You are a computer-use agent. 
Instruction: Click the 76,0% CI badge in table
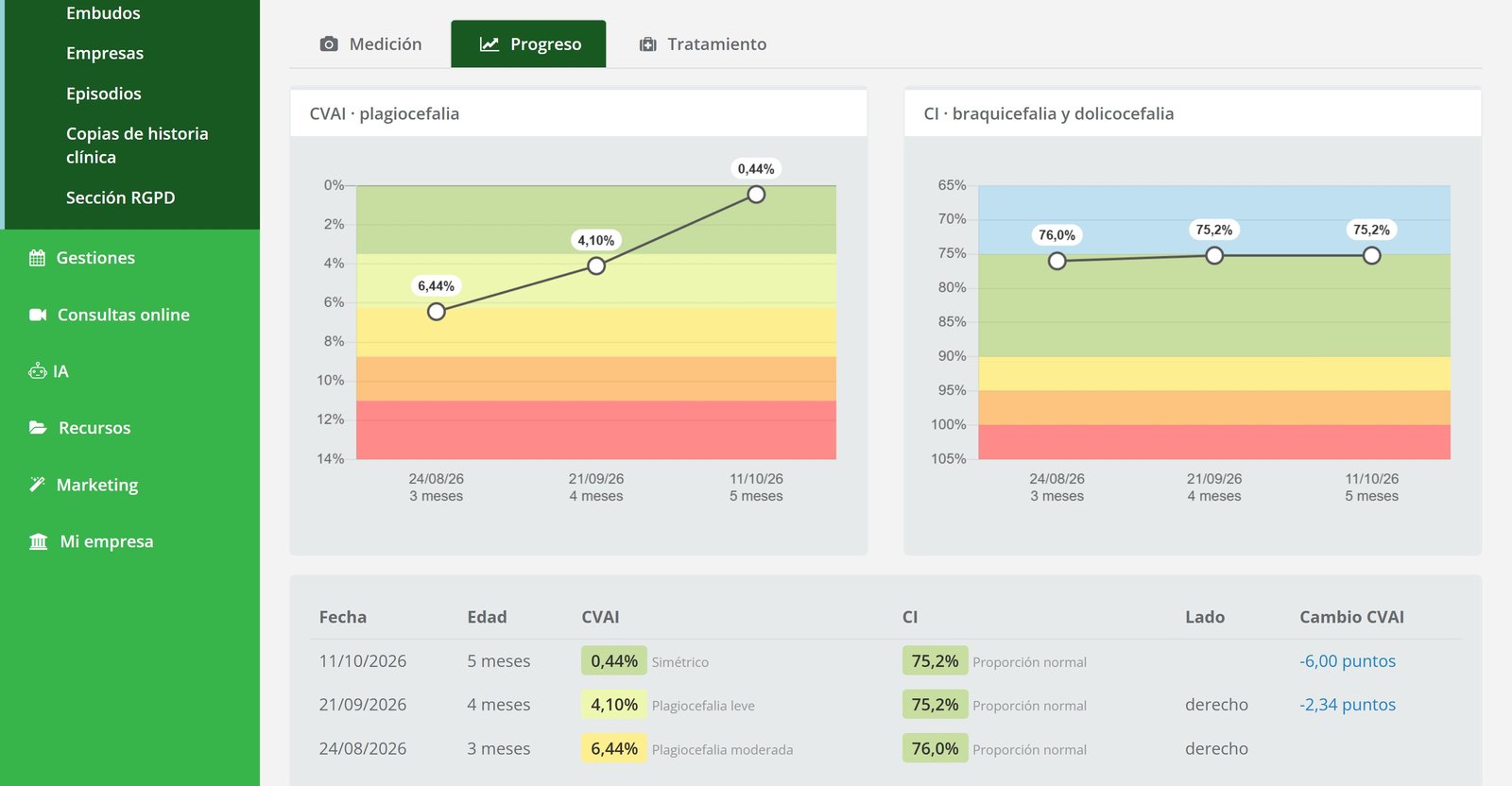click(x=935, y=749)
